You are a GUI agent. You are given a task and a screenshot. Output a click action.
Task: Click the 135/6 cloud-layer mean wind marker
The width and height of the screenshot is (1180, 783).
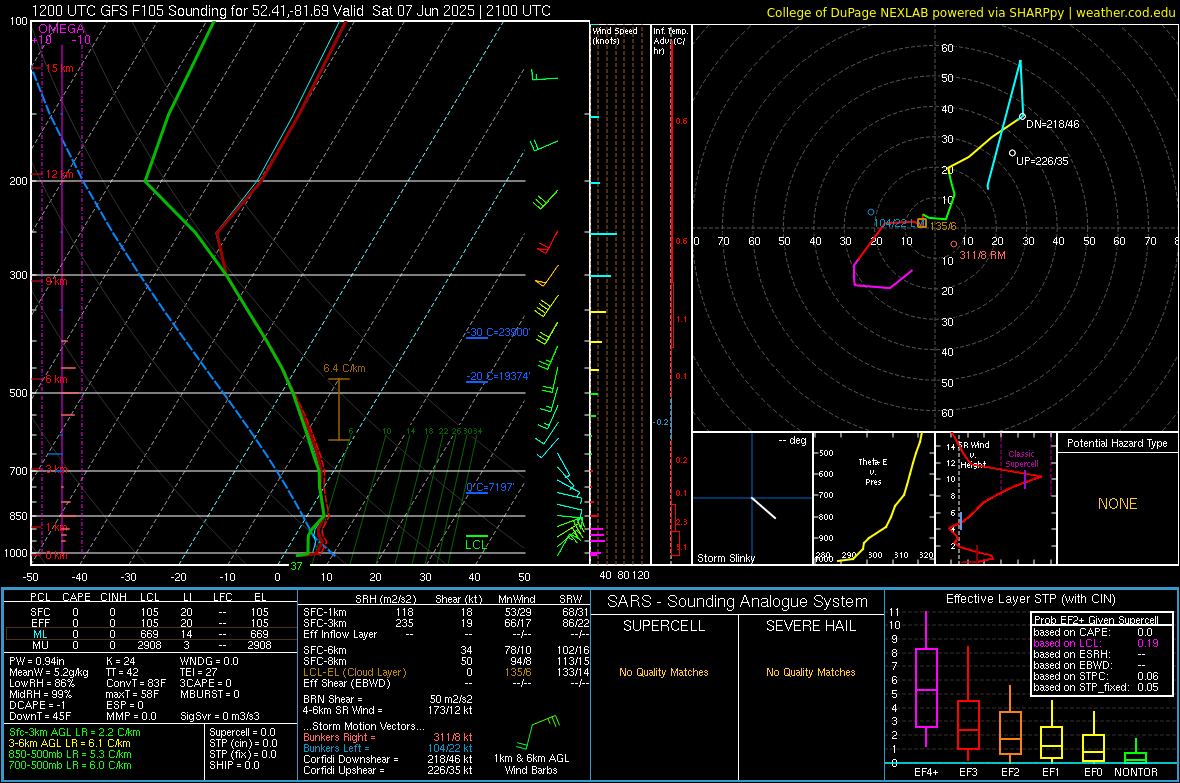(x=922, y=224)
